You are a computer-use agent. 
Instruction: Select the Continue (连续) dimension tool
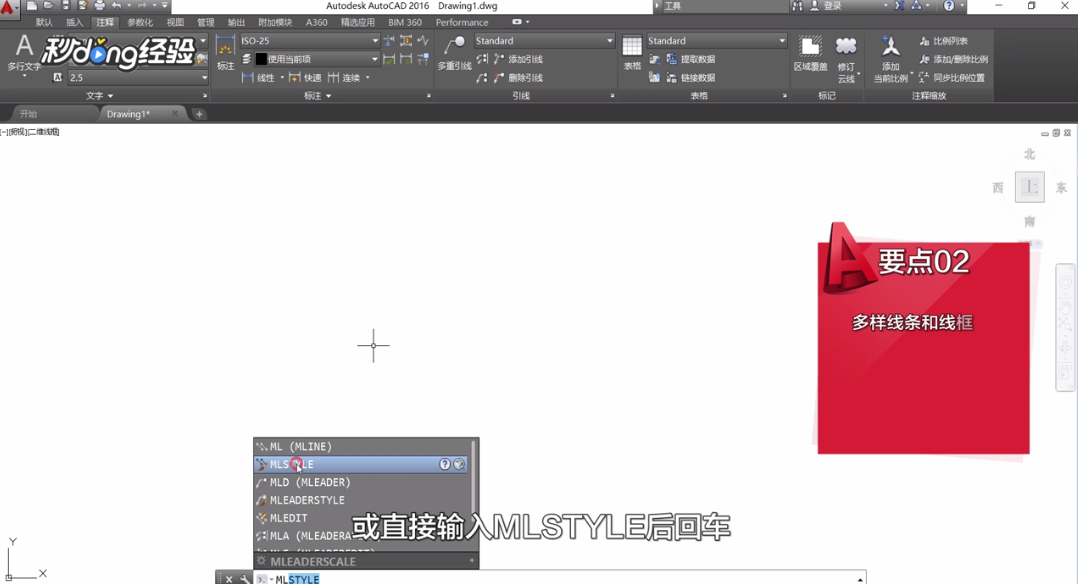(344, 78)
